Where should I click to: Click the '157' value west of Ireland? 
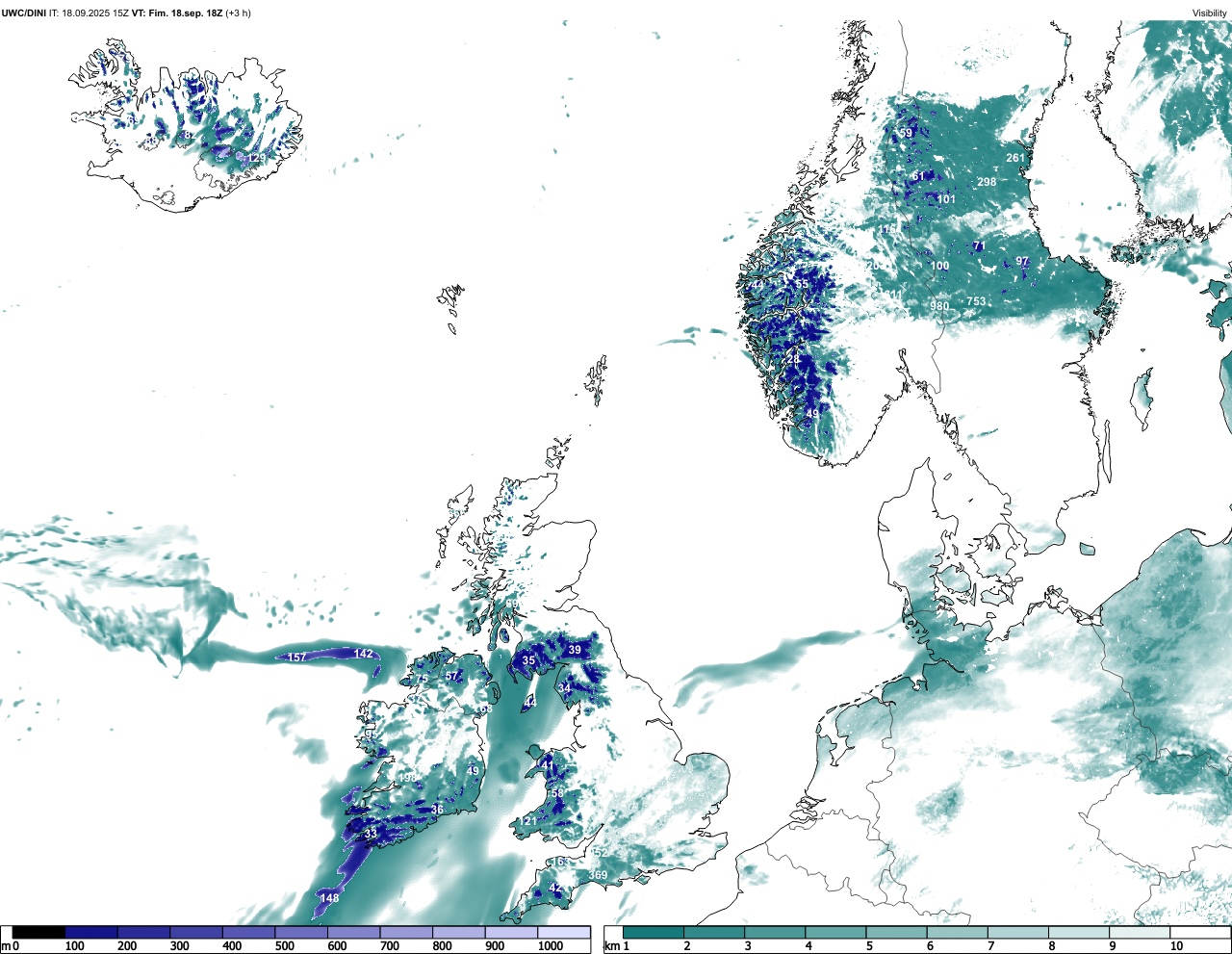(x=296, y=657)
